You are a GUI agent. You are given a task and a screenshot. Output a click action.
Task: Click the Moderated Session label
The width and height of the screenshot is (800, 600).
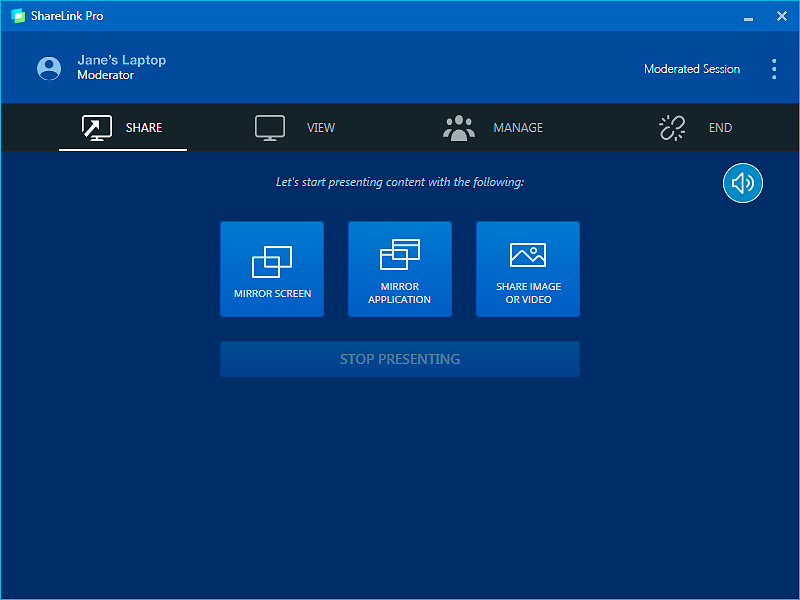tap(692, 69)
